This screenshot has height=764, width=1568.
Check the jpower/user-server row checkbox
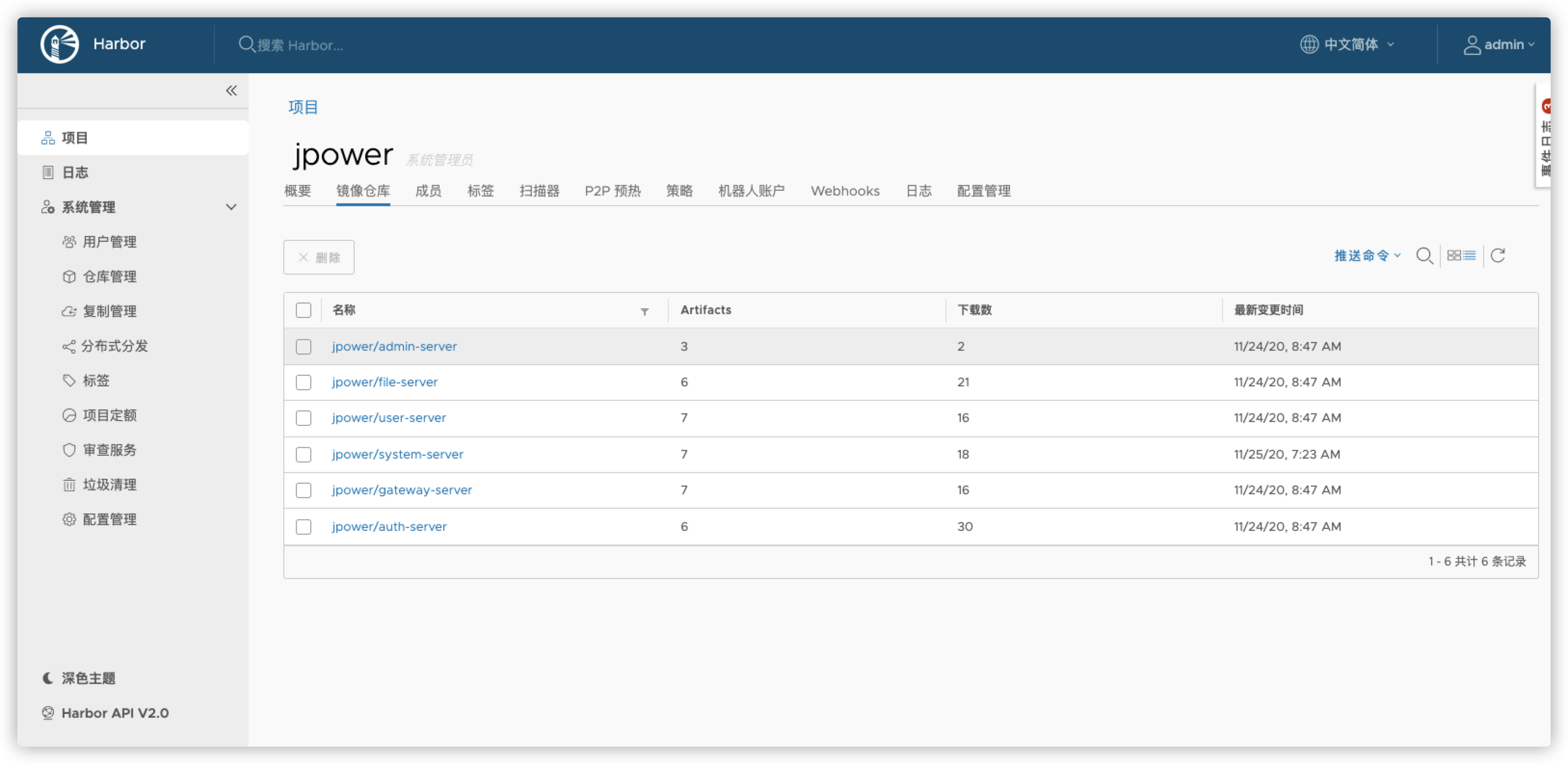[x=303, y=419]
